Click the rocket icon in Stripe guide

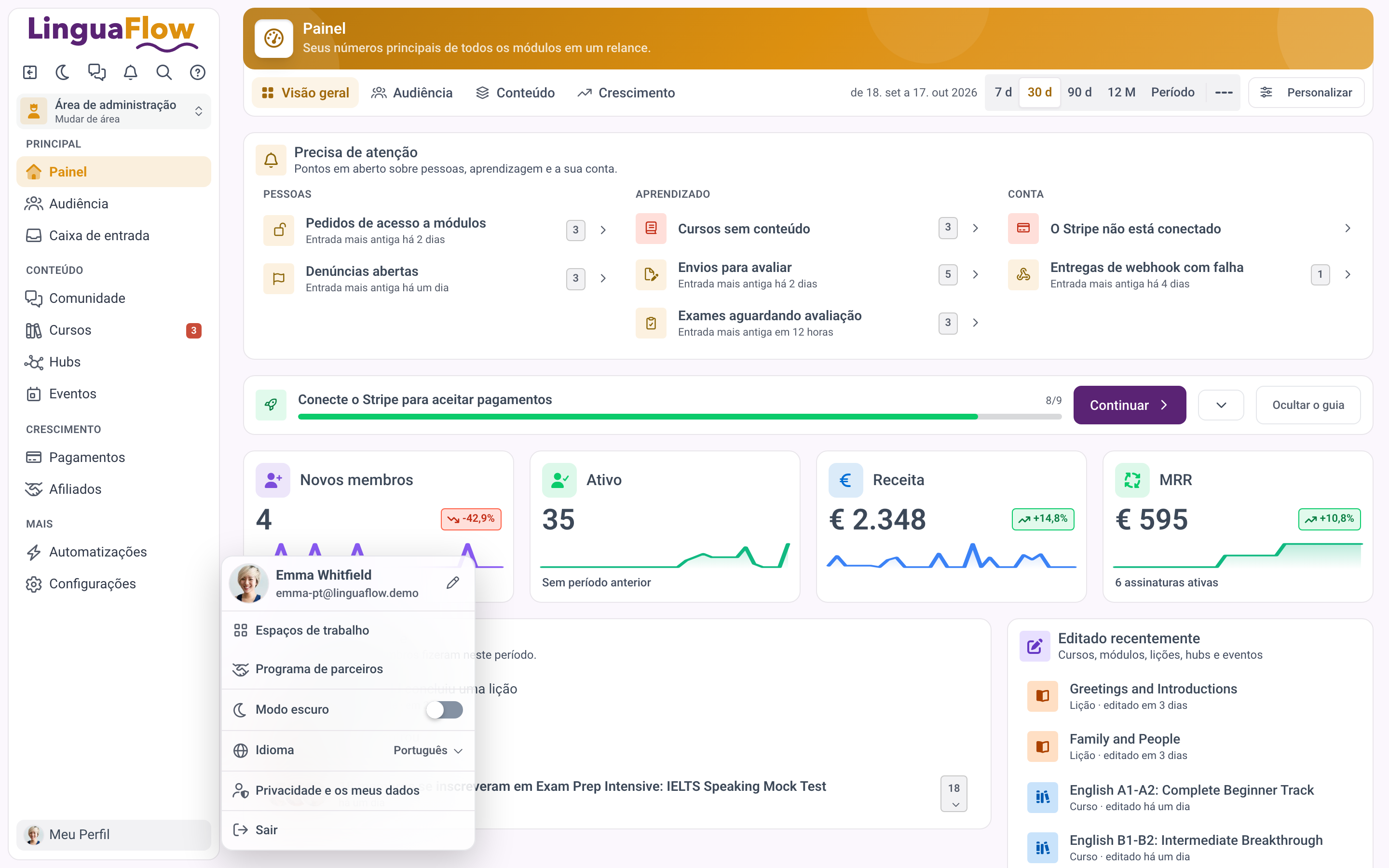[x=271, y=405]
